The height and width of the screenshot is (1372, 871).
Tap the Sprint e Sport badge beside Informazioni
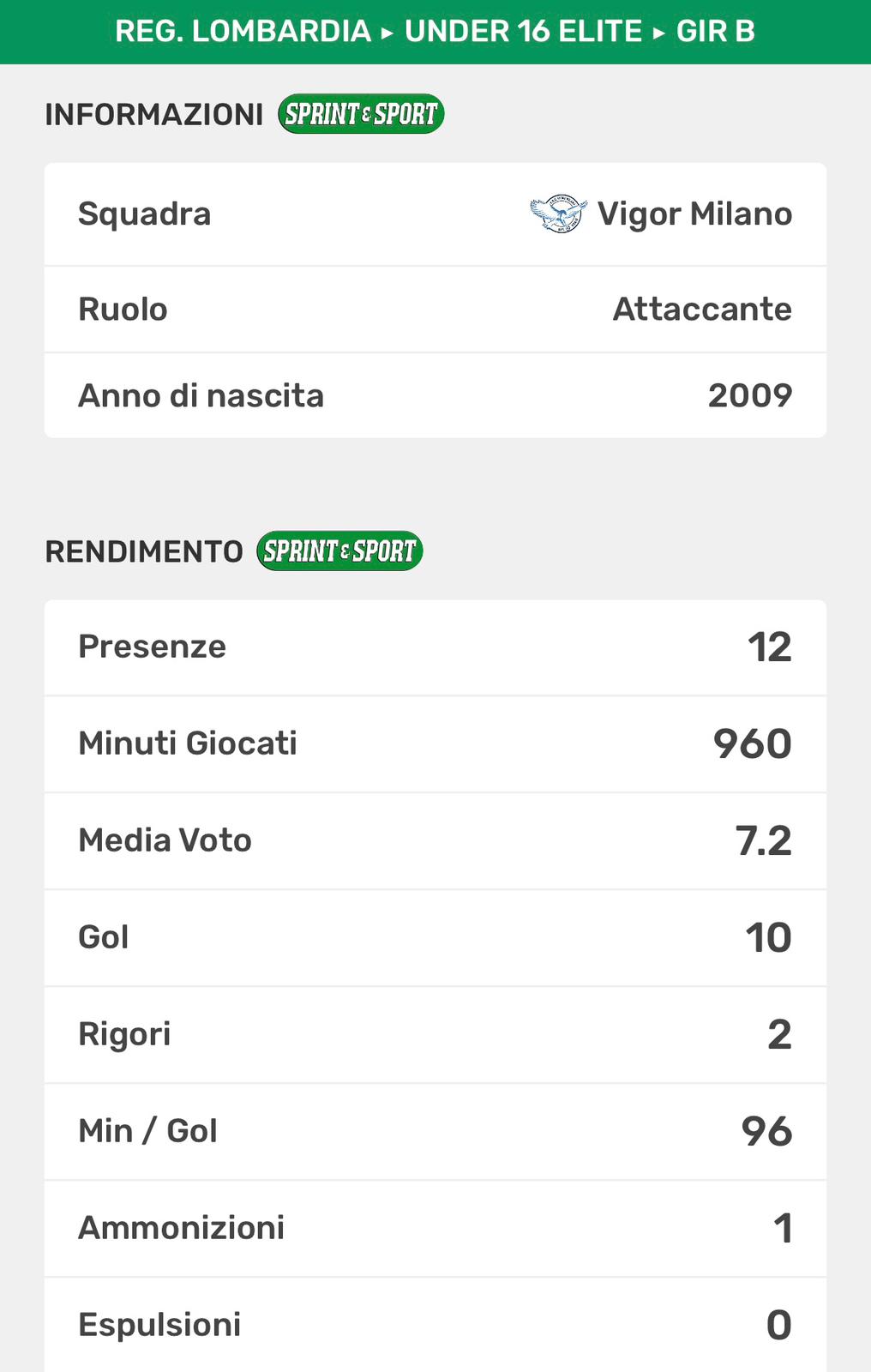point(361,114)
